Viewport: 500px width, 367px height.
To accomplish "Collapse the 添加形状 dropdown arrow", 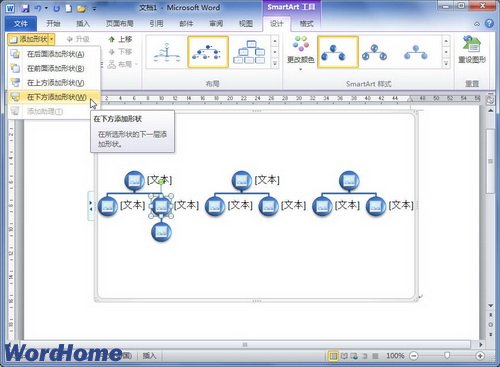I will click(52, 39).
